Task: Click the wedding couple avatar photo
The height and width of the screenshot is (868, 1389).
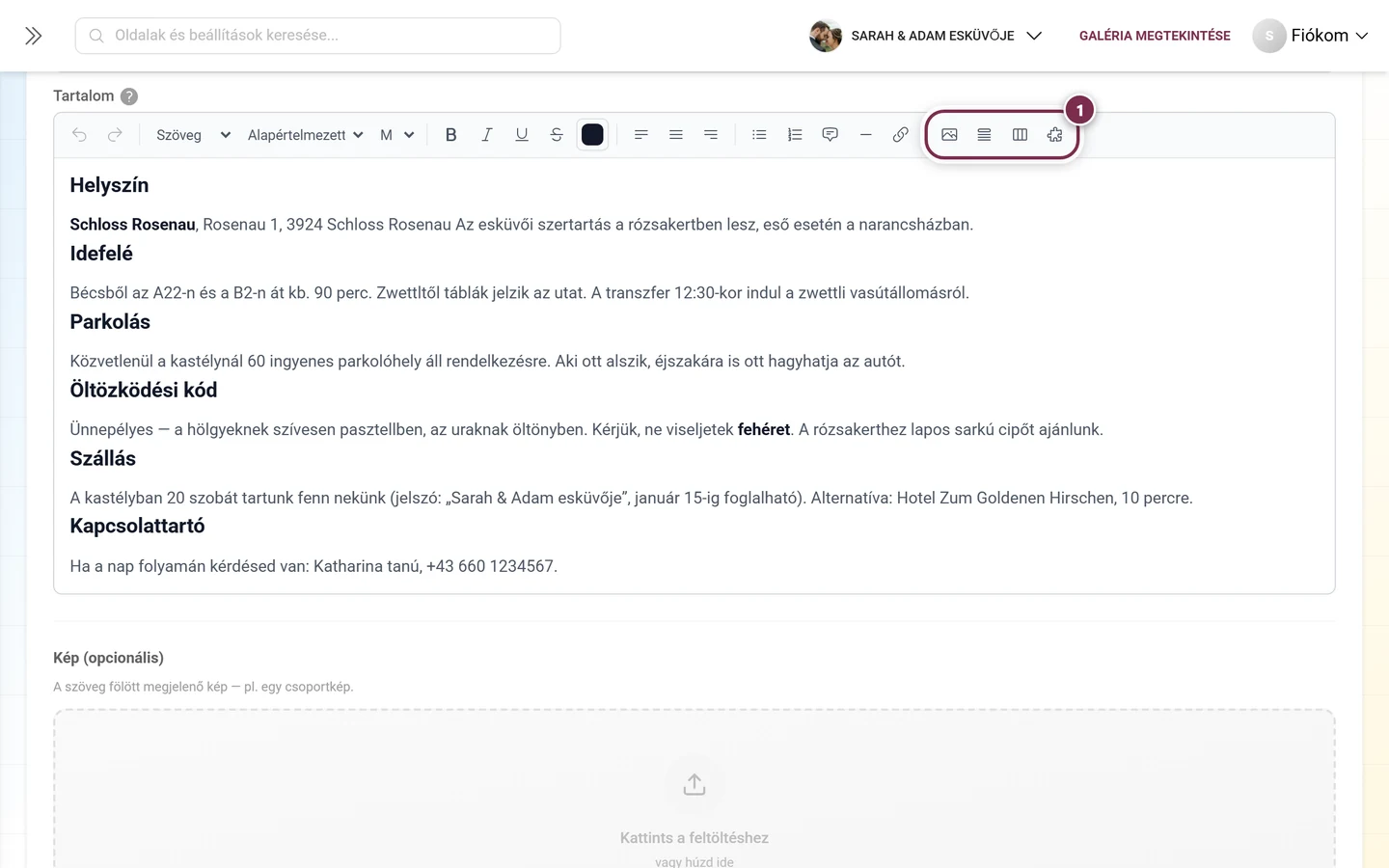Action: (x=826, y=36)
